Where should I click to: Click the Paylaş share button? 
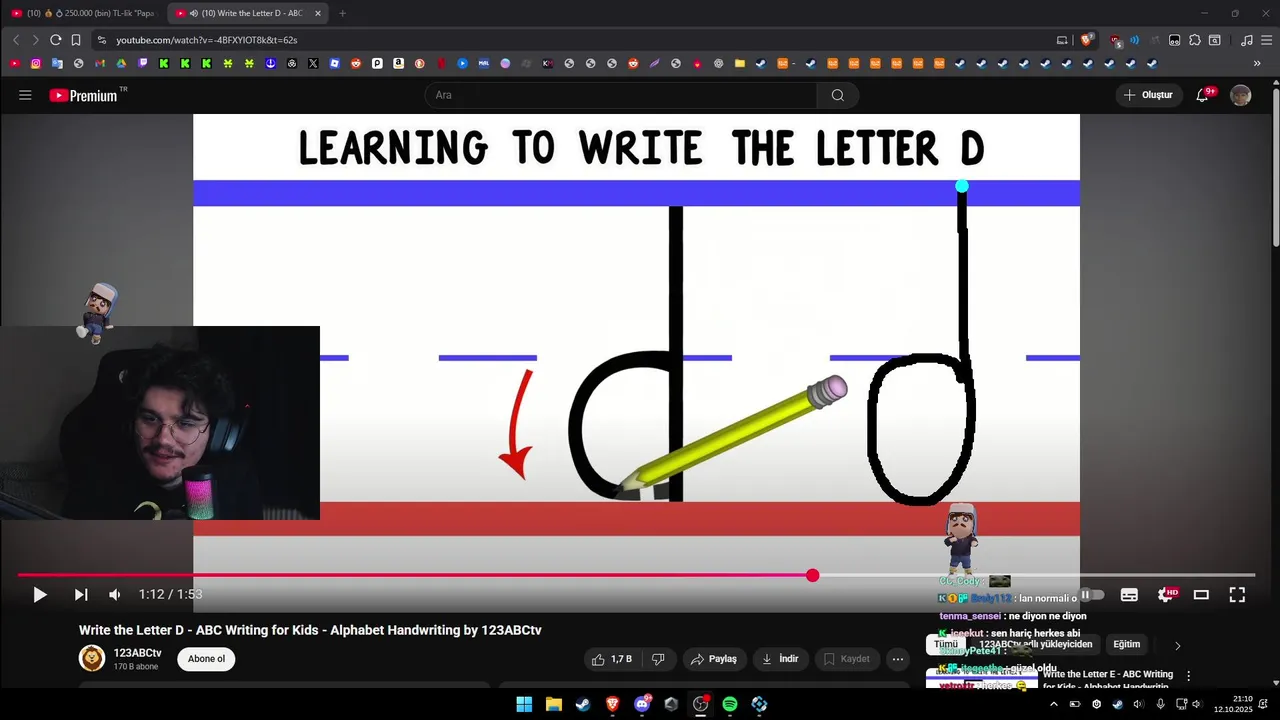coord(715,659)
